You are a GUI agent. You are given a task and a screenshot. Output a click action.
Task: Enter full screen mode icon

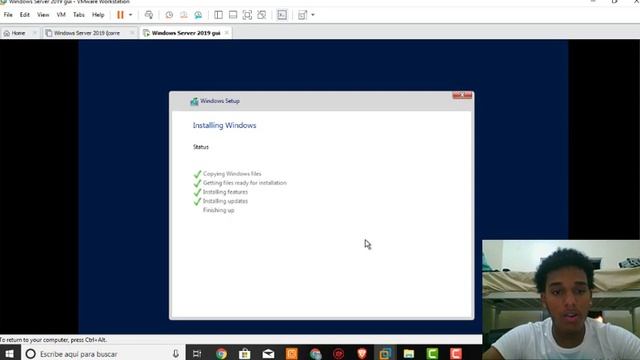247,15
